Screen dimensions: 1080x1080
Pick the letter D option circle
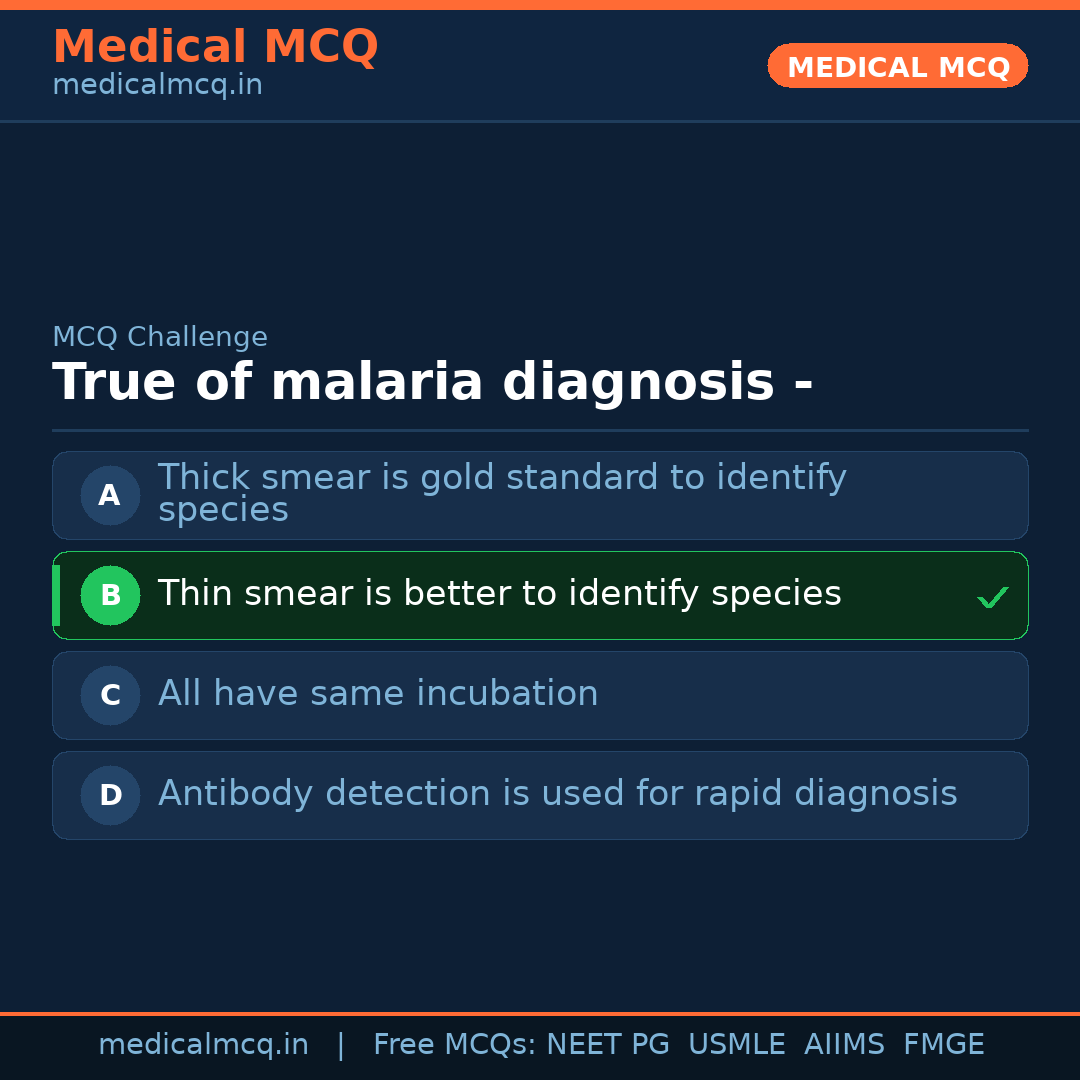pyautogui.click(x=110, y=795)
